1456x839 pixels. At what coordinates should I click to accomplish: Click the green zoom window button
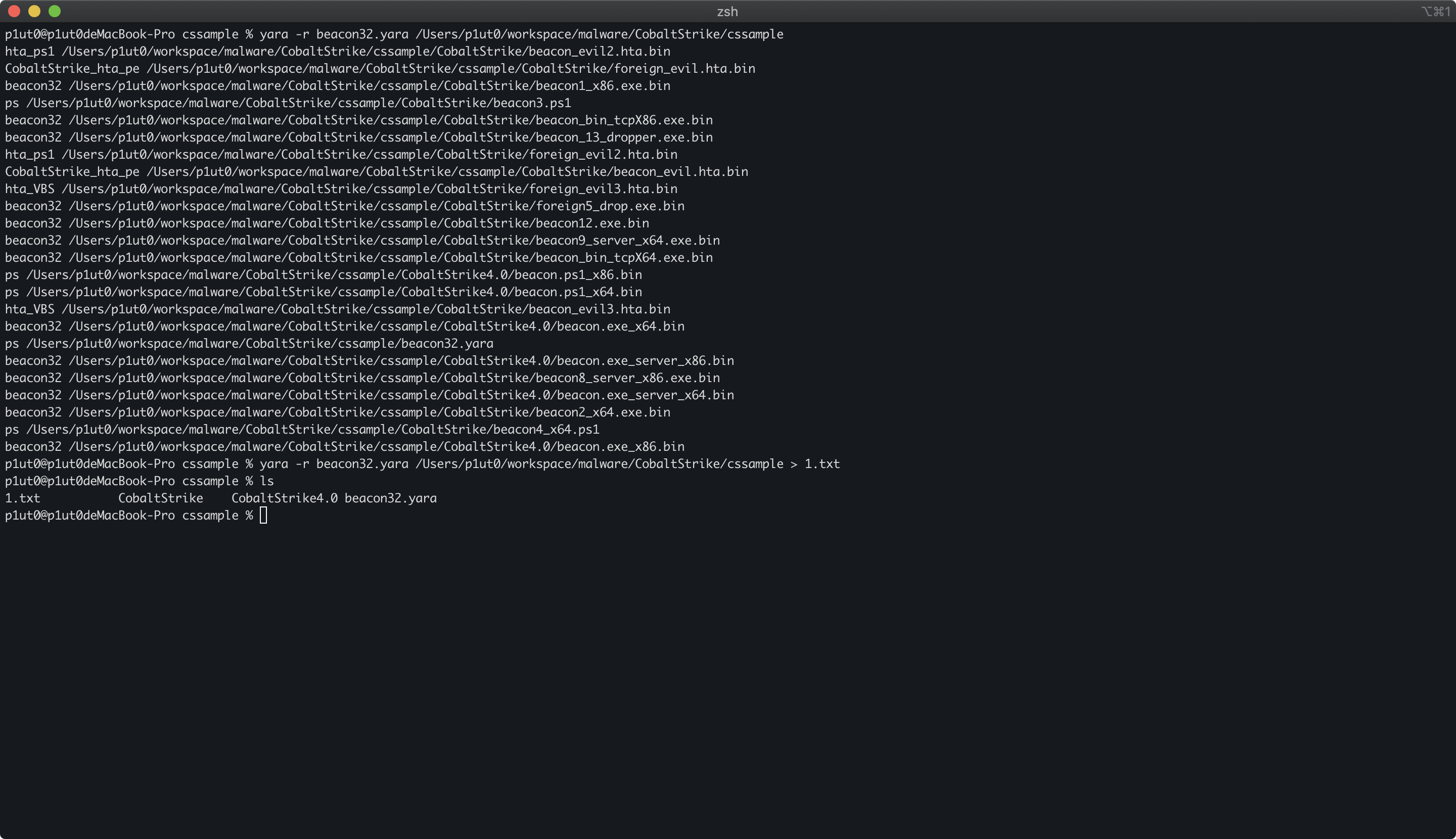pyautogui.click(x=55, y=11)
